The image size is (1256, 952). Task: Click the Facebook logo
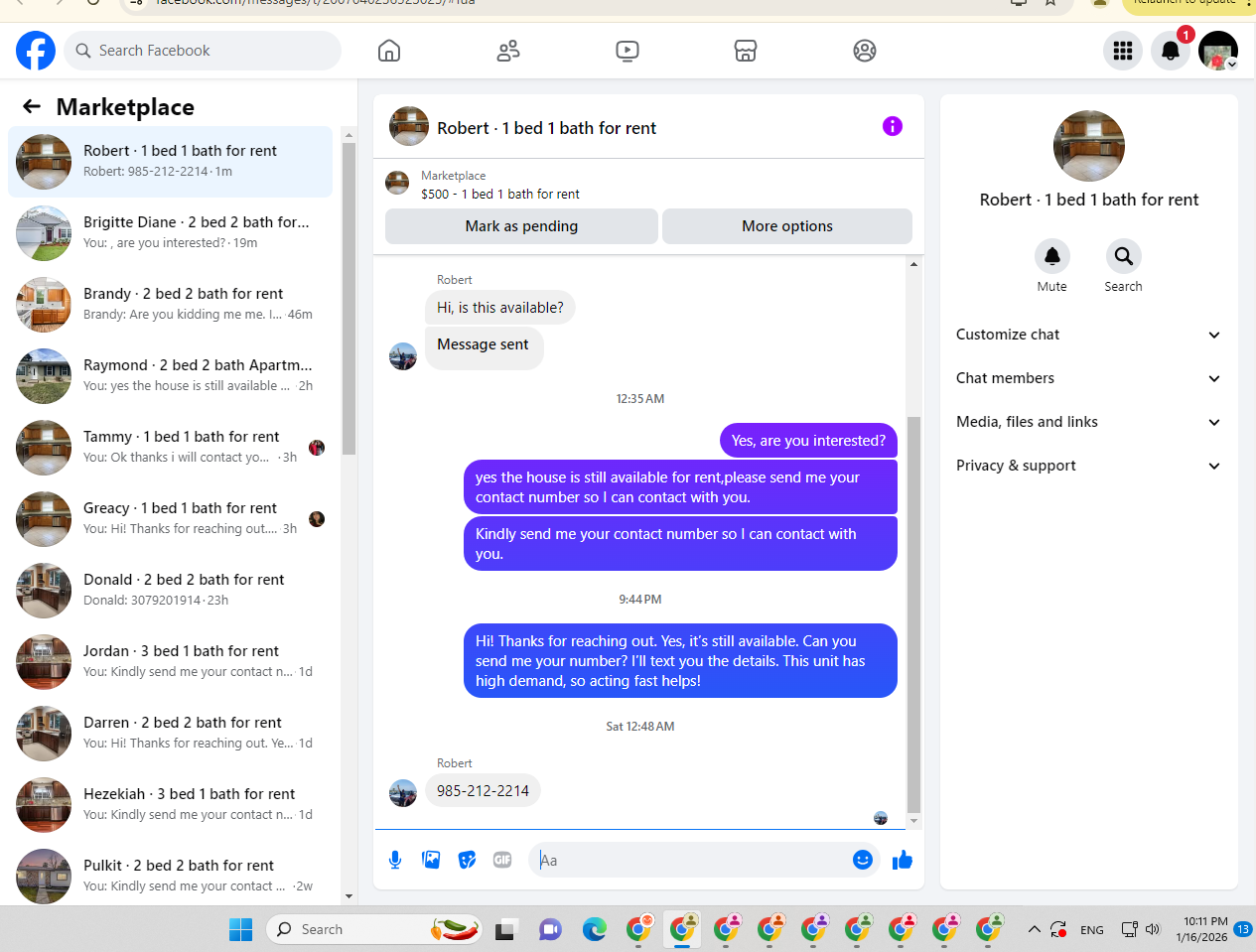click(x=36, y=51)
